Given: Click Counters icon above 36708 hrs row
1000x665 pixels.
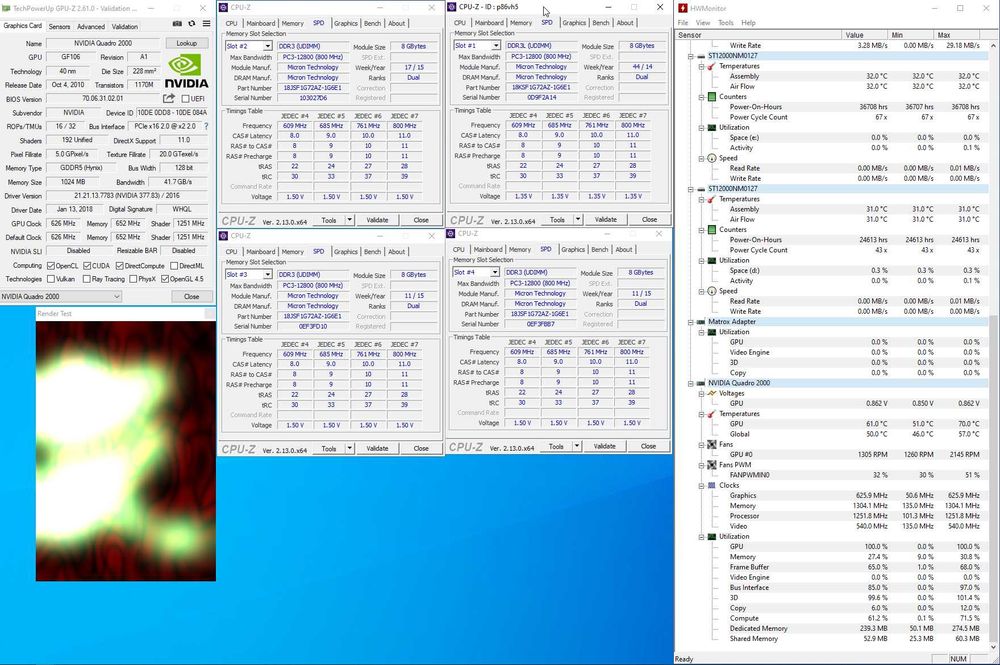Looking at the screenshot, I should click(x=712, y=97).
